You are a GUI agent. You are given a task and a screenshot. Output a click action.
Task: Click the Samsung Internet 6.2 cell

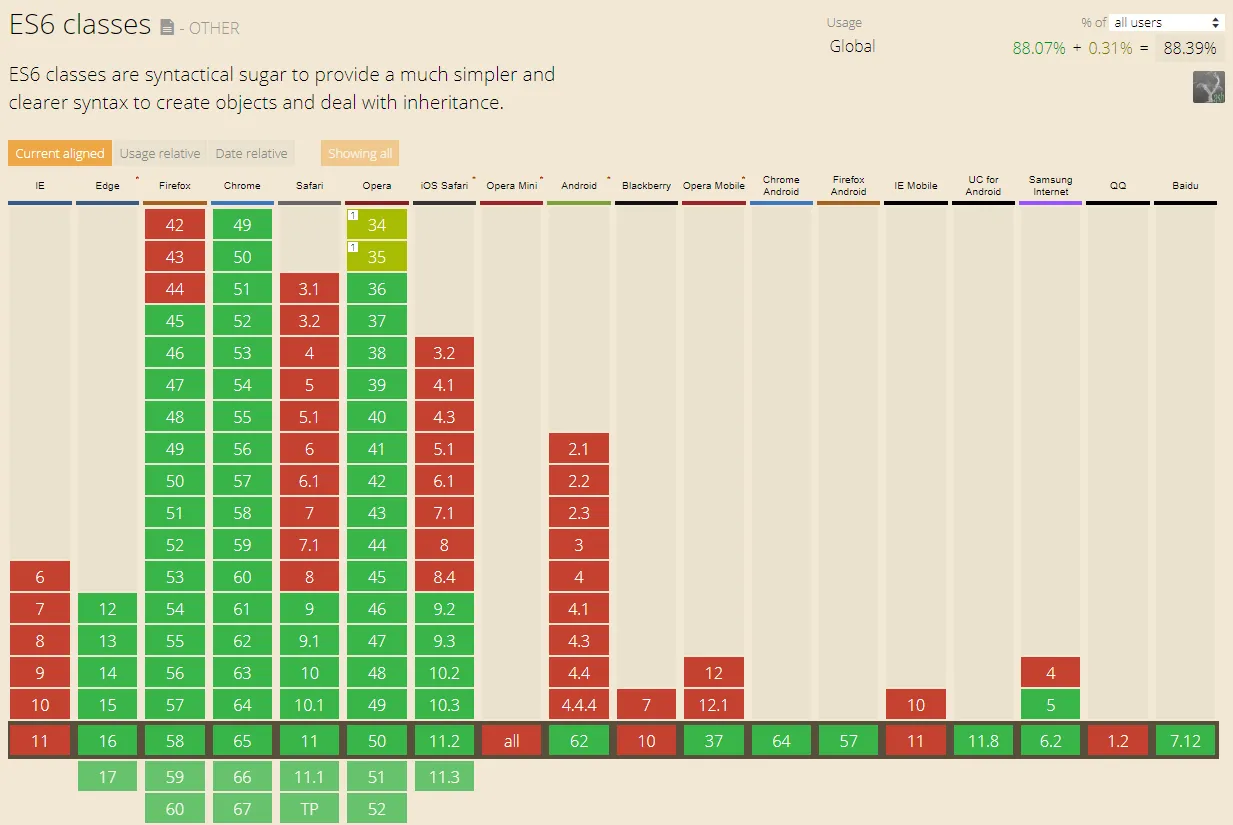point(1051,741)
